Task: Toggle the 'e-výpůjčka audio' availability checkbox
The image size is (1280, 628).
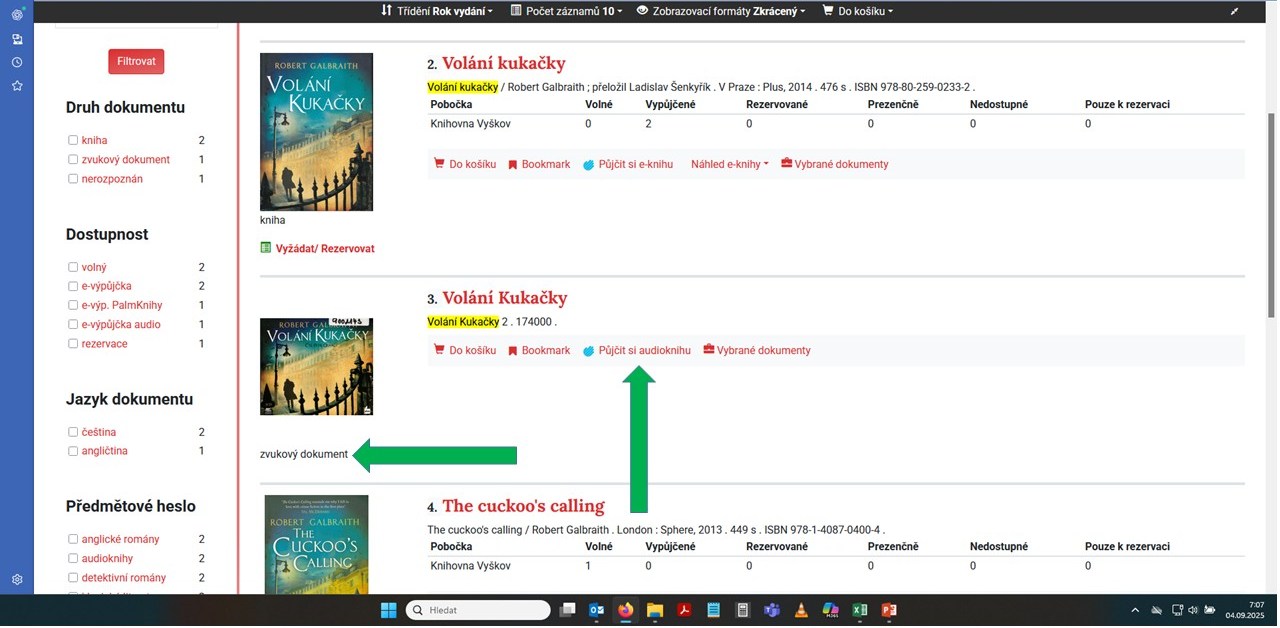Action: pyautogui.click(x=73, y=325)
